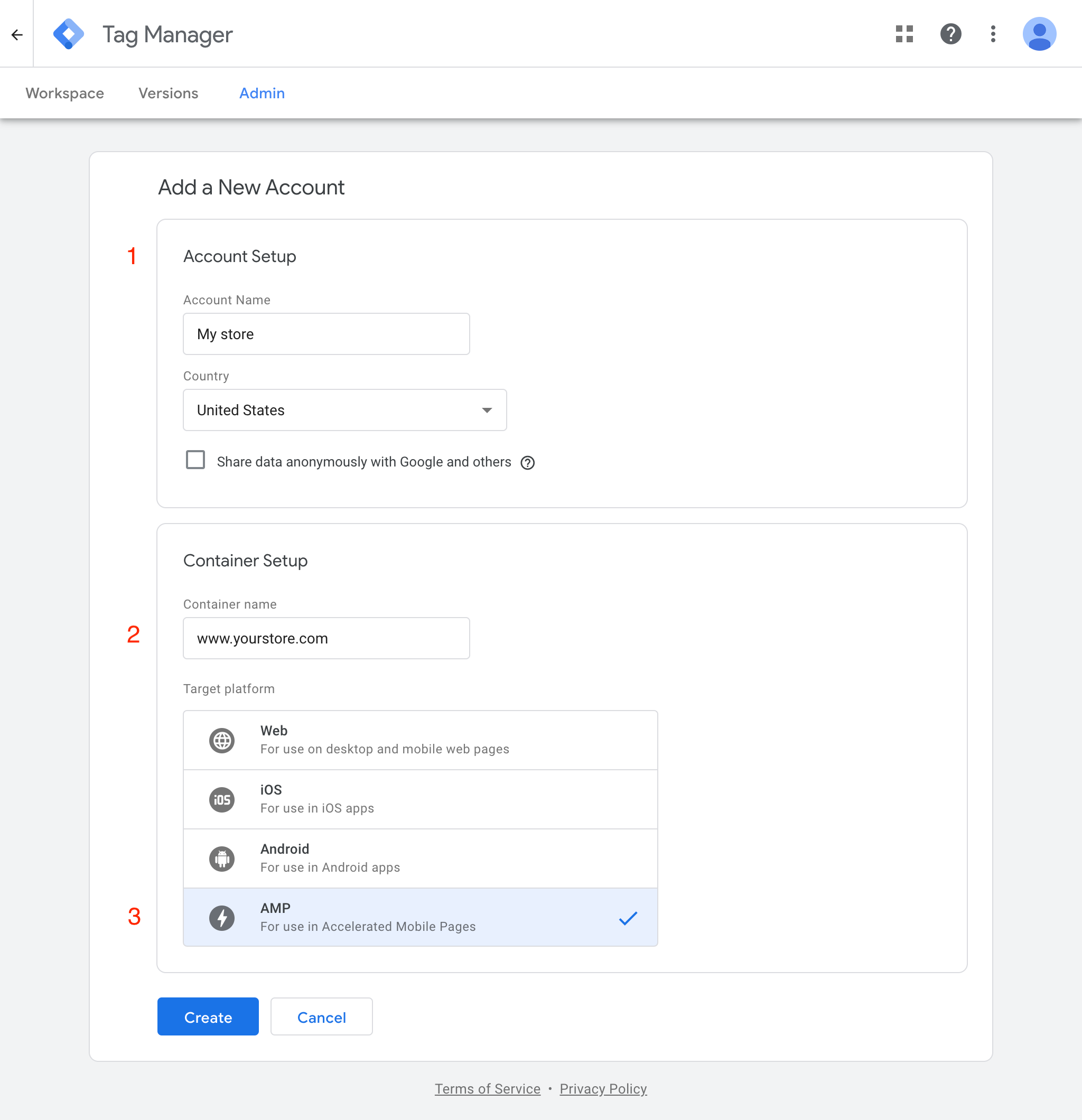Click the United States dropdown arrow
Screen dimensions: 1082x1120
pyautogui.click(x=487, y=410)
